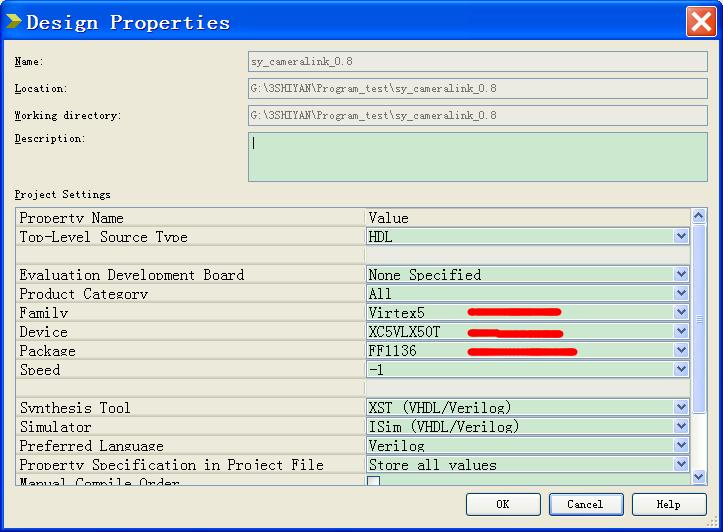Select the Evaluation Development Board label

click(x=132, y=275)
